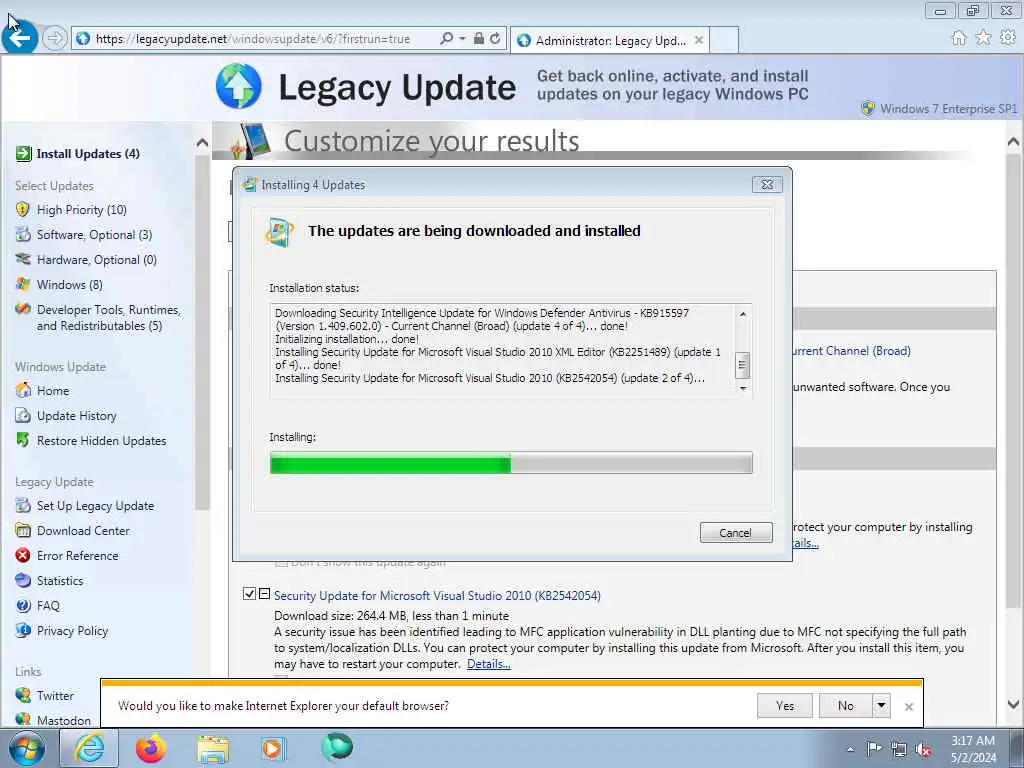Image resolution: width=1024 pixels, height=768 pixels.
Task: Open a new blank browser tab
Action: 724,40
